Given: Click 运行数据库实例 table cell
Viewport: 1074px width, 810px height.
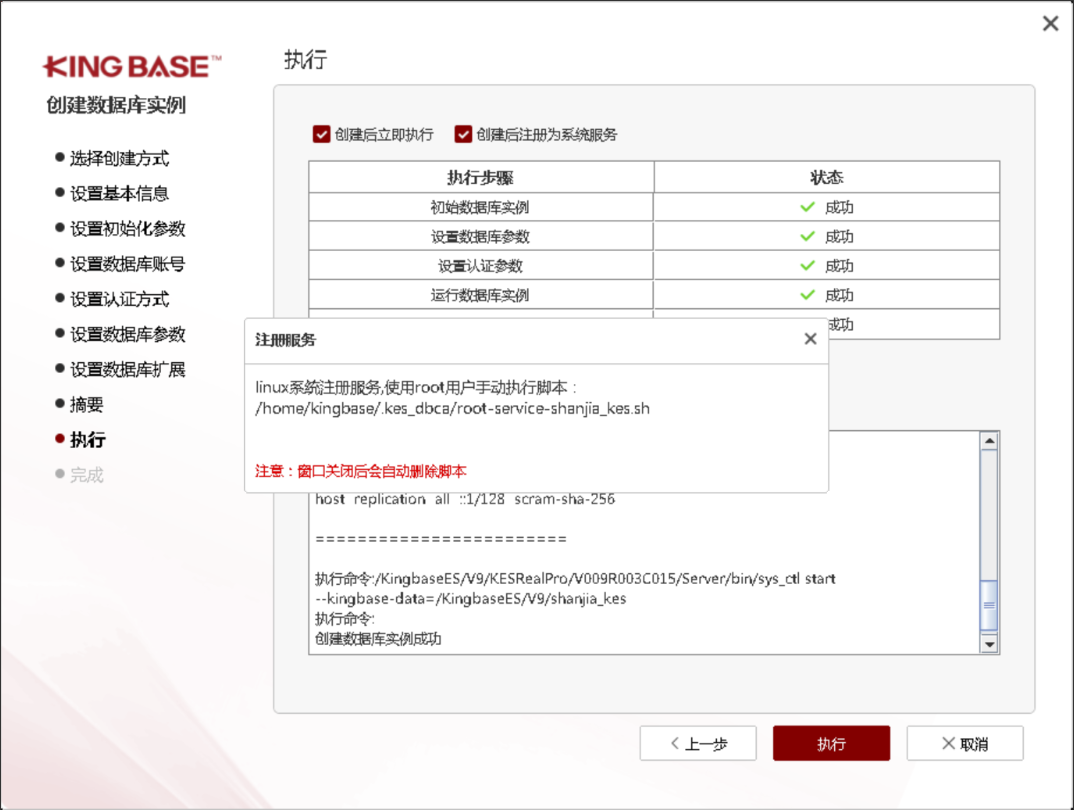Looking at the screenshot, I should pyautogui.click(x=480, y=295).
